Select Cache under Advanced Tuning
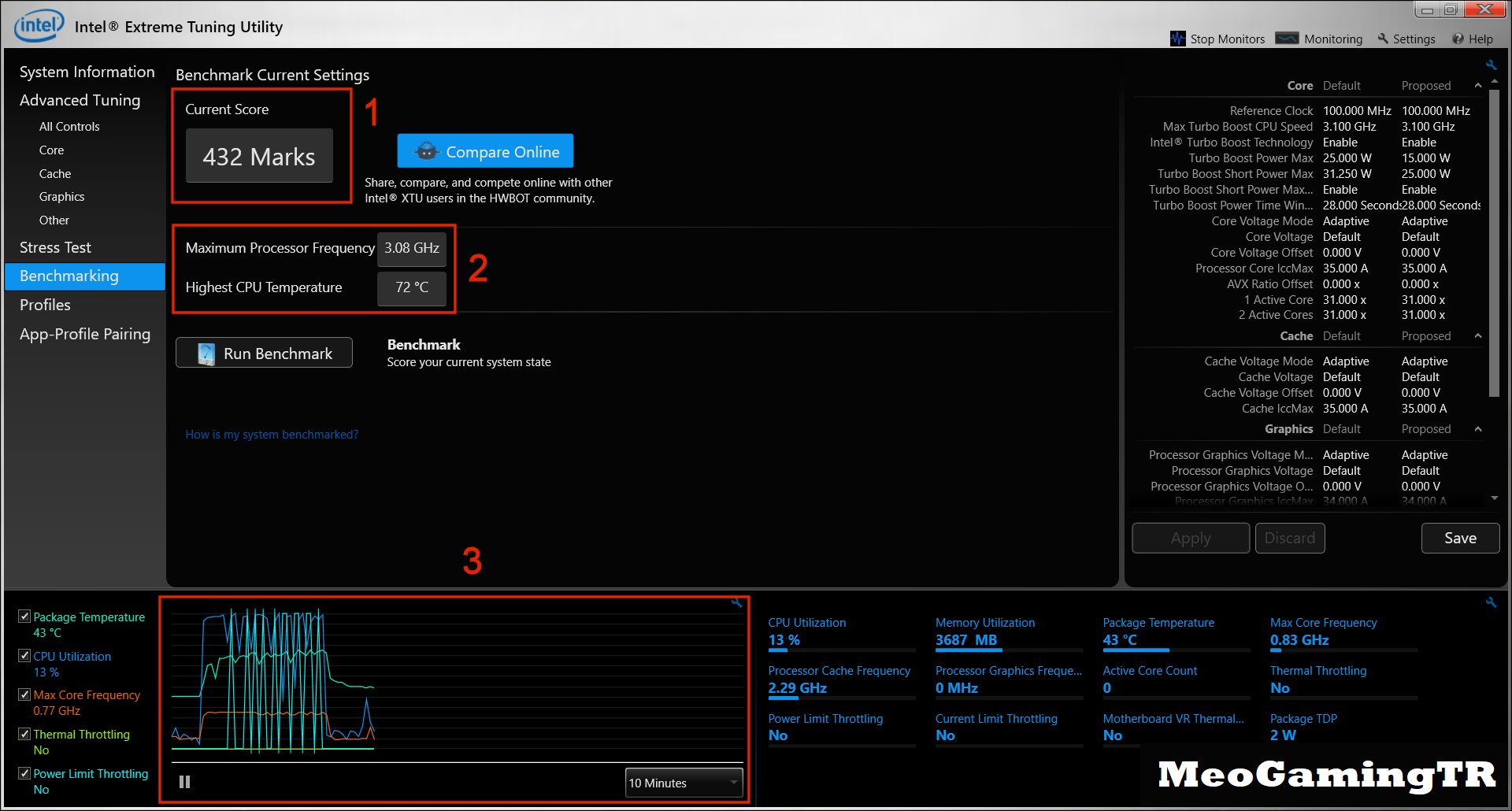The height and width of the screenshot is (811, 1512). click(55, 173)
